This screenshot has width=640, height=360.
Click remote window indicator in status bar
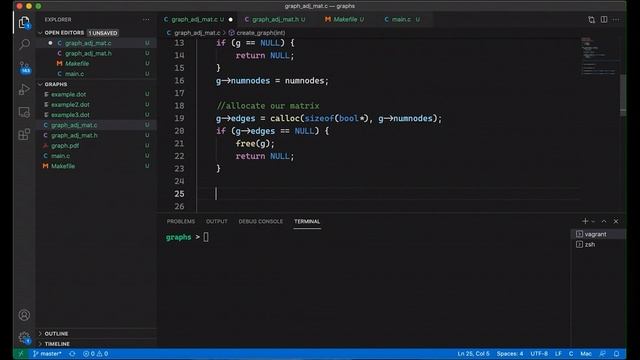pos(21,353)
